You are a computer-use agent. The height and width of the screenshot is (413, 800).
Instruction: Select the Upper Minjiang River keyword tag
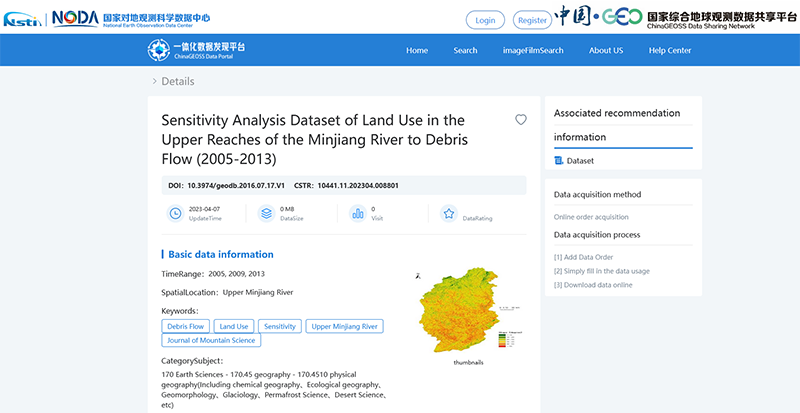tap(345, 326)
